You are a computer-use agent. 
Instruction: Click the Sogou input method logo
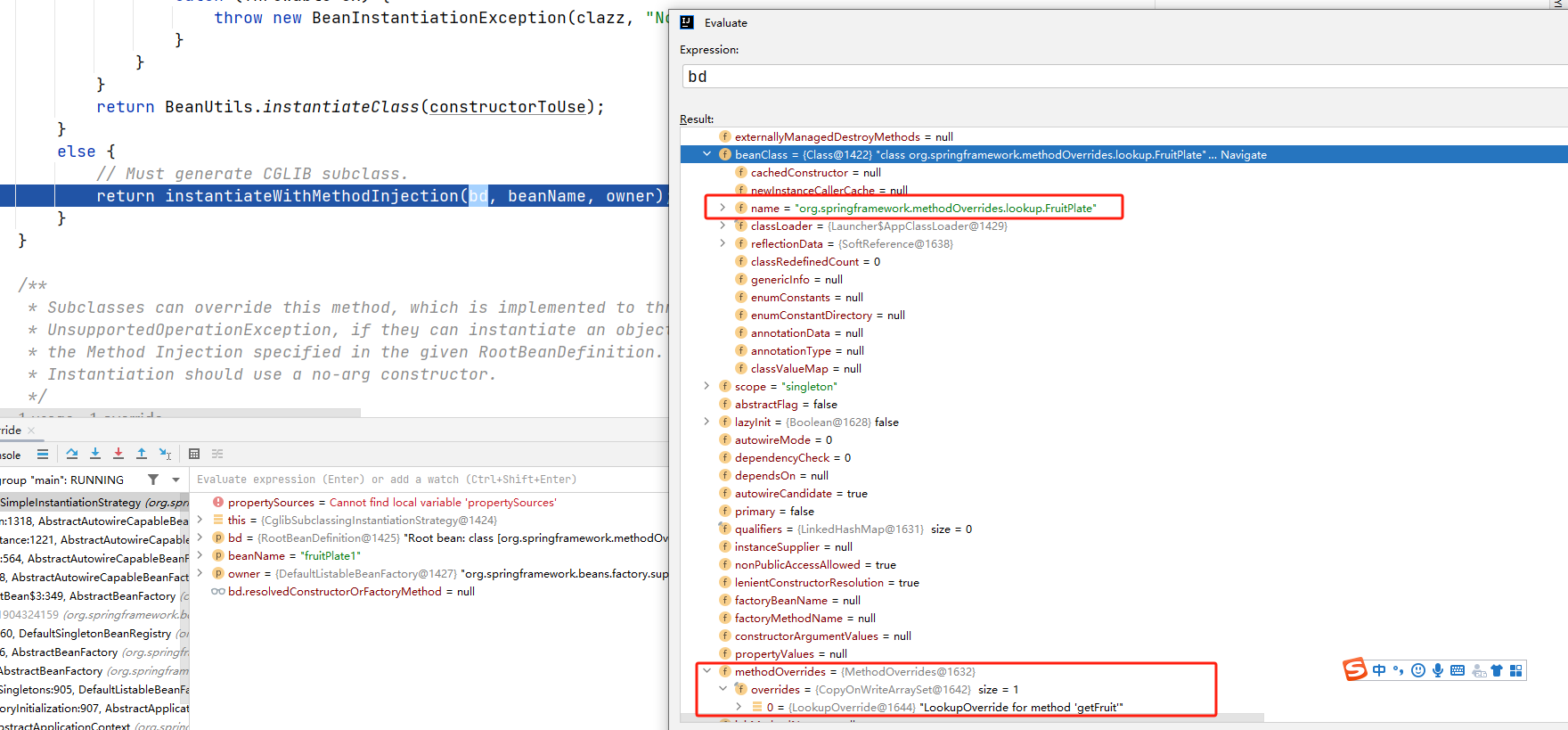(x=1355, y=669)
